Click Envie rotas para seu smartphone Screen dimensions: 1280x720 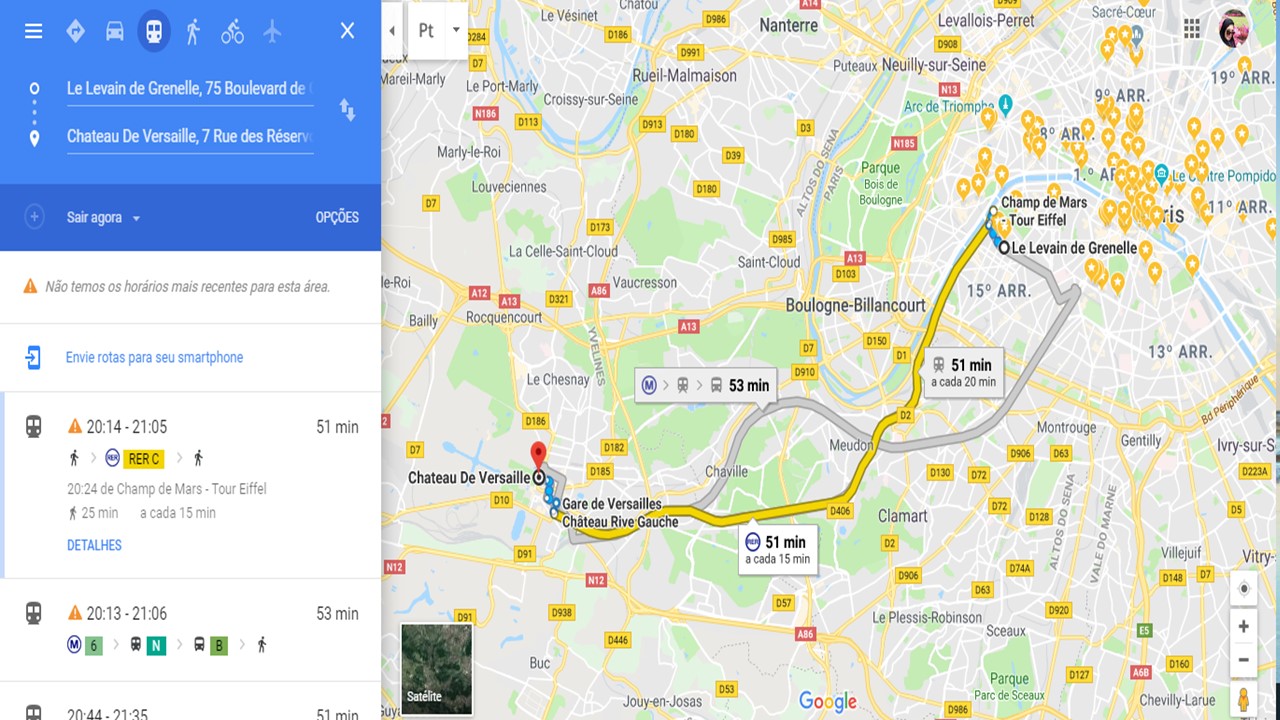[154, 357]
